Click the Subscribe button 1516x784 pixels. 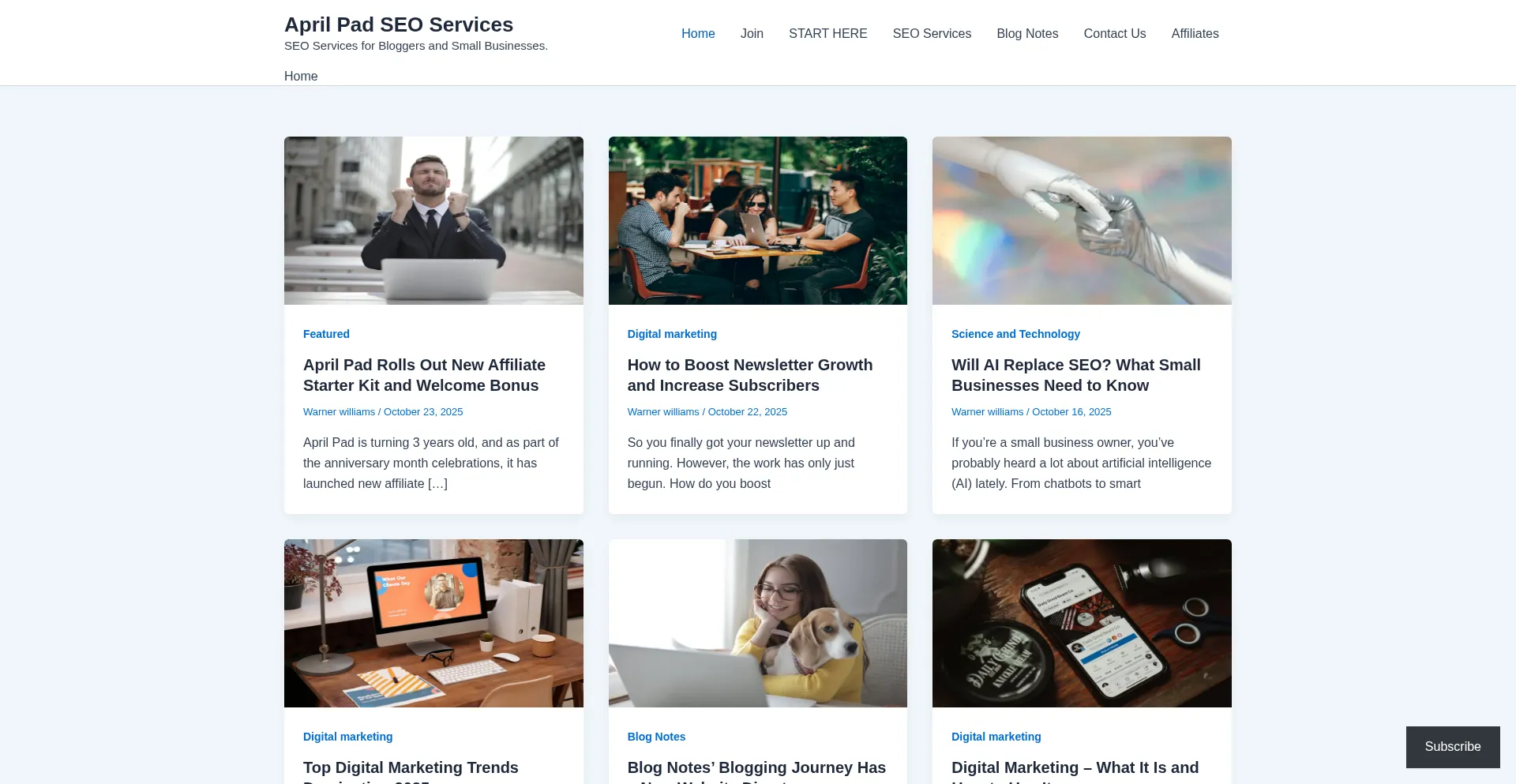pyautogui.click(x=1453, y=747)
